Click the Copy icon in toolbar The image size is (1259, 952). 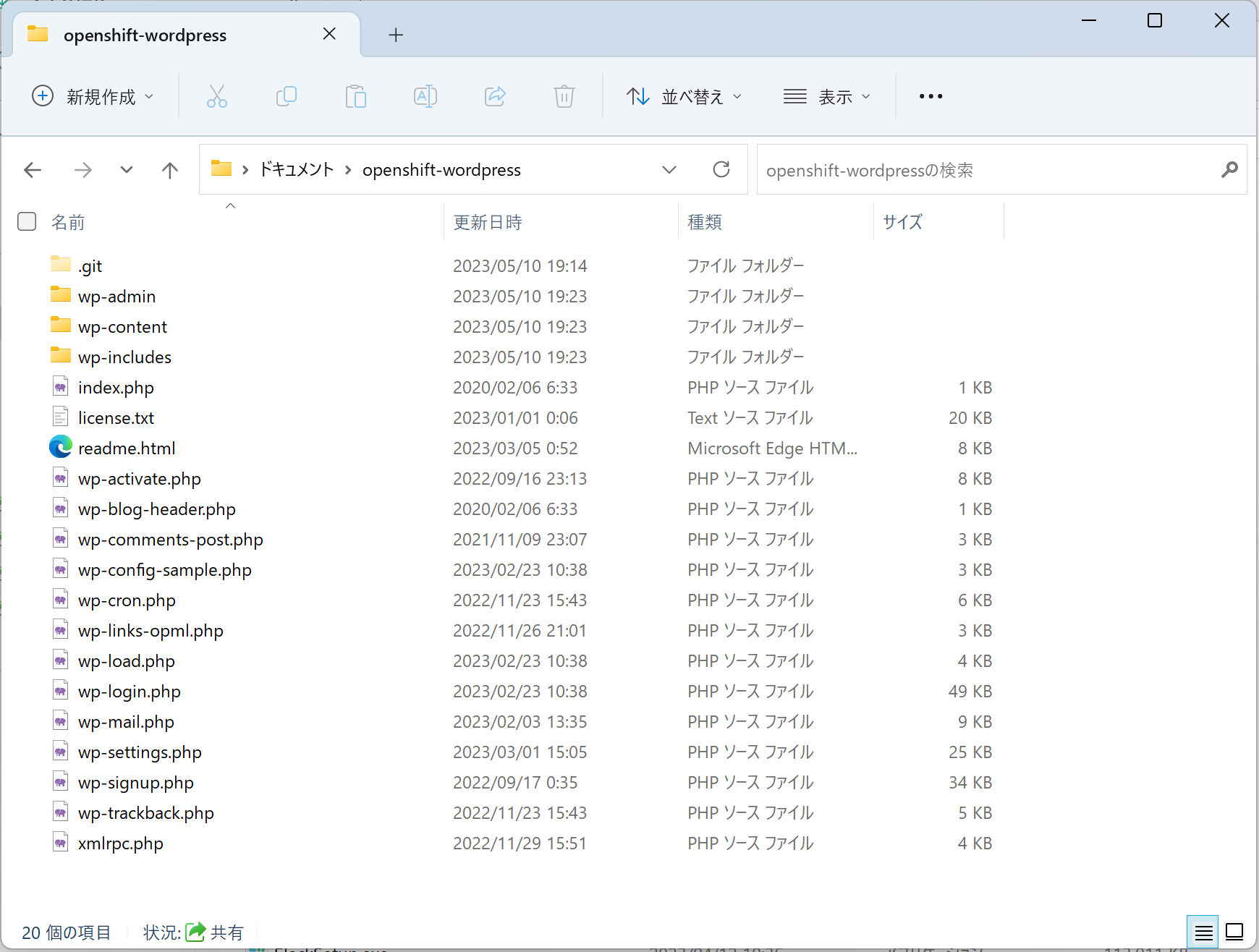tap(287, 96)
